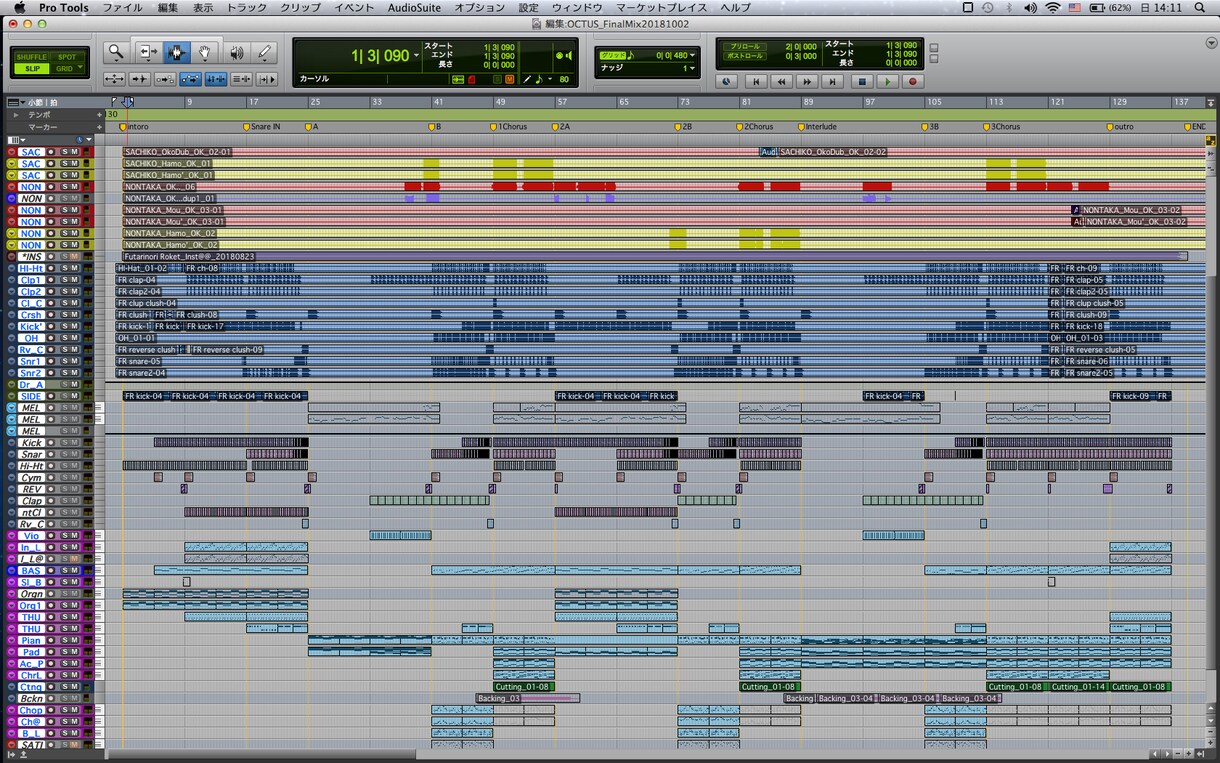The width and height of the screenshot is (1220, 763).
Task: Toggle Tab to Transient button
Action: pyautogui.click(x=139, y=79)
